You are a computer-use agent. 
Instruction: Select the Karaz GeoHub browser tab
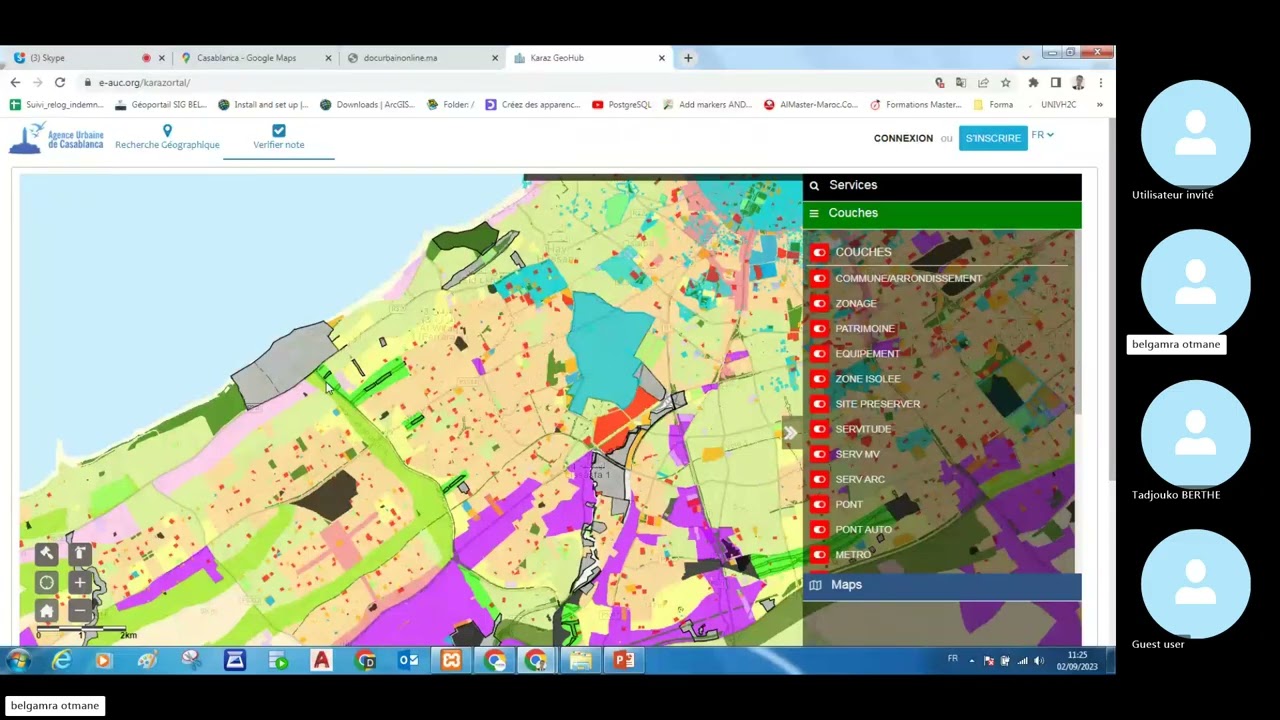pyautogui.click(x=590, y=58)
